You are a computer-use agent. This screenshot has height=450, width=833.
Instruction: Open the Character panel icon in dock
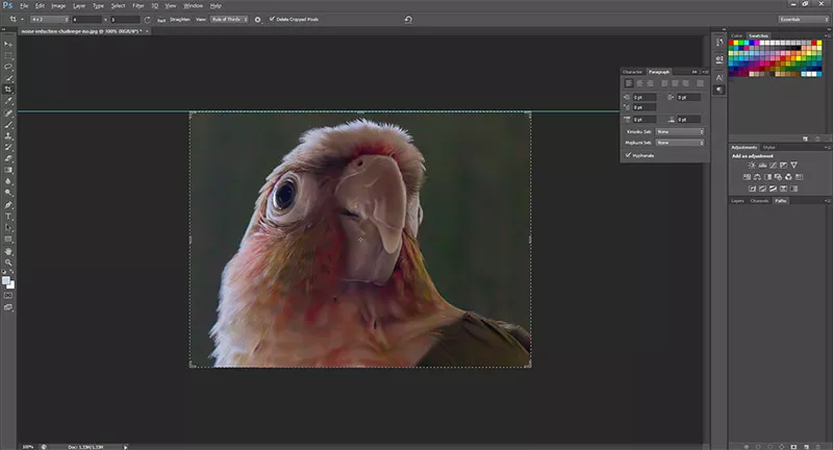(719, 78)
